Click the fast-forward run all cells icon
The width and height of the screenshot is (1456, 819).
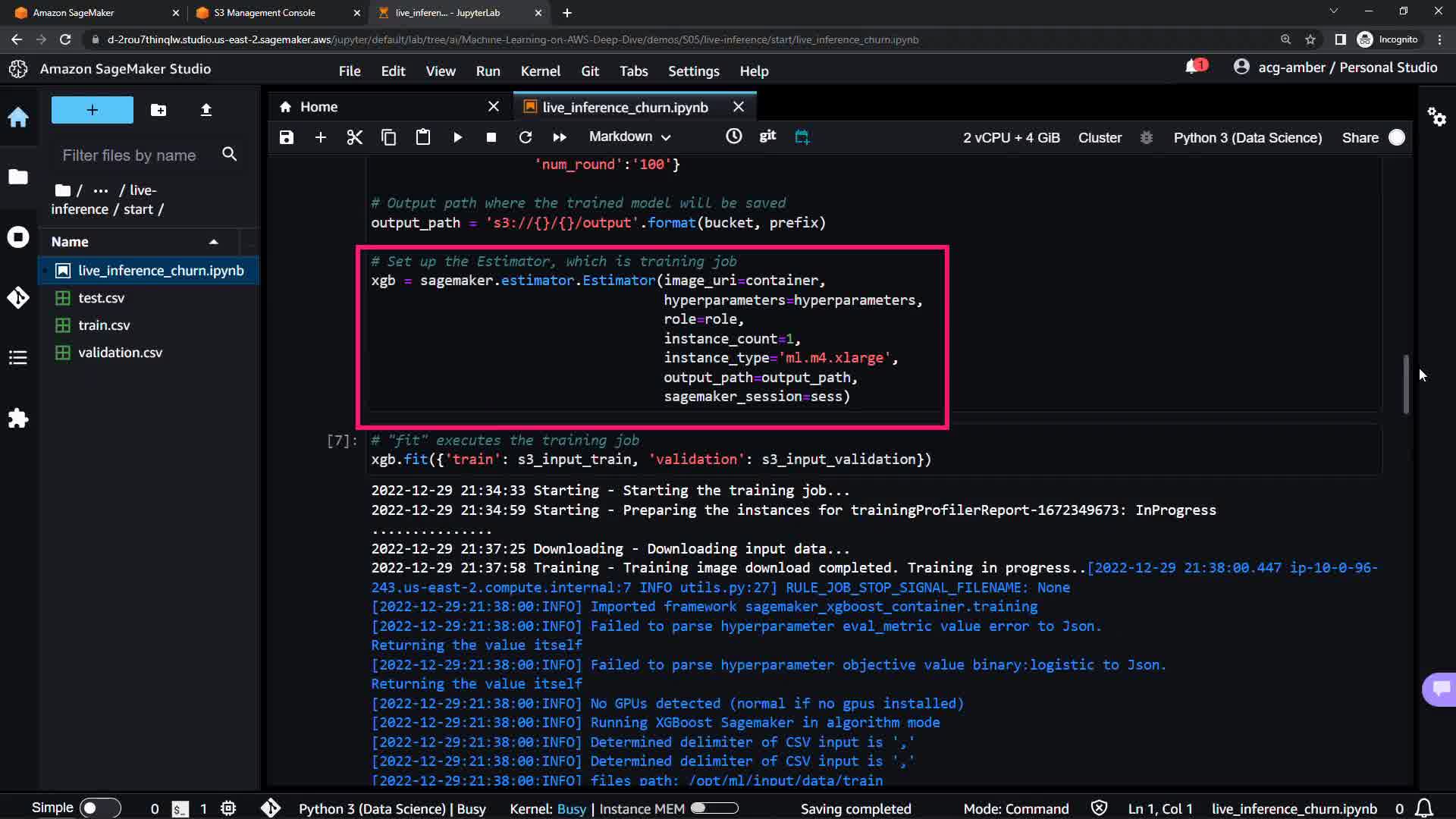pos(560,137)
